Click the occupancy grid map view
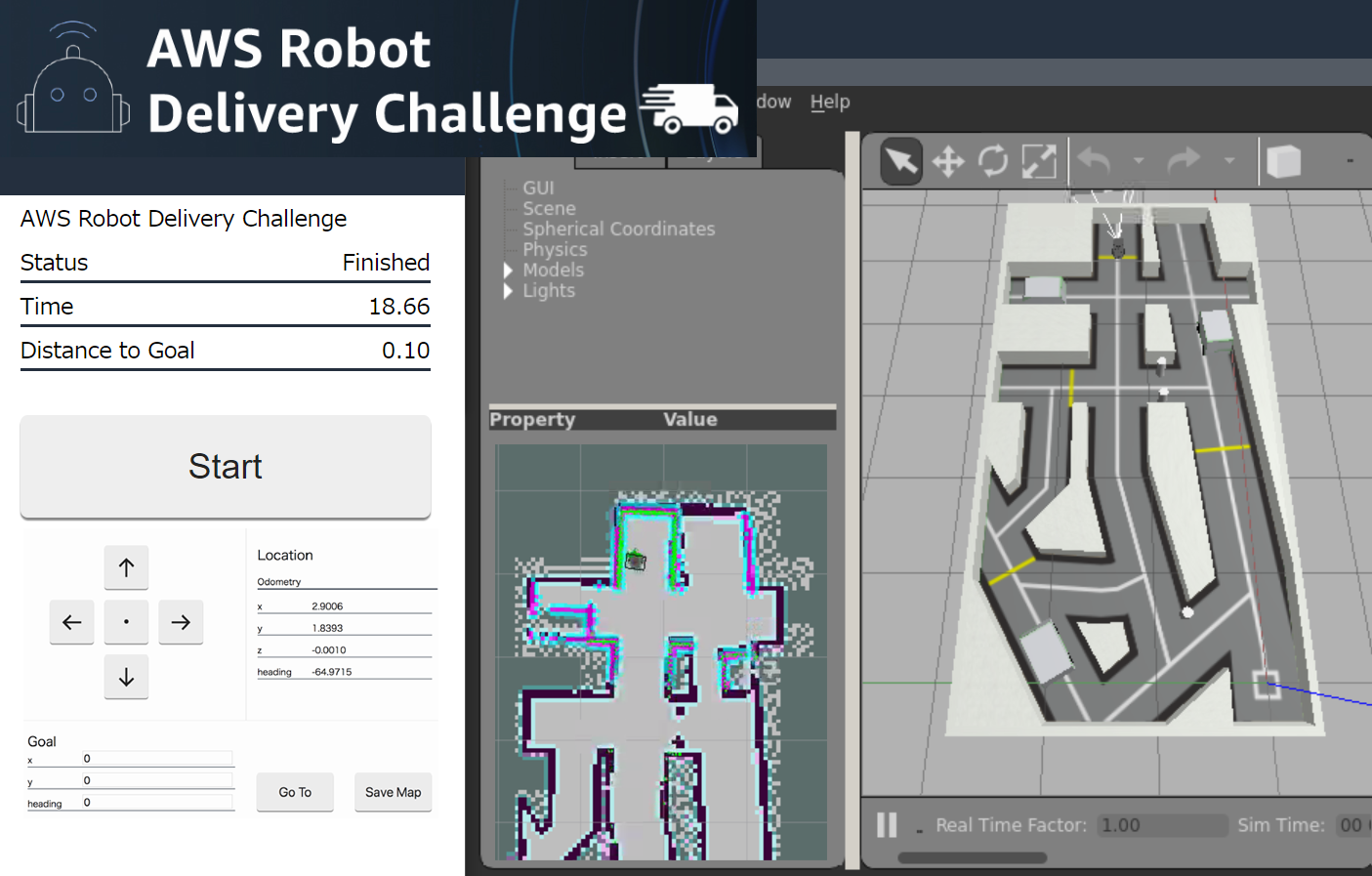 [661, 652]
